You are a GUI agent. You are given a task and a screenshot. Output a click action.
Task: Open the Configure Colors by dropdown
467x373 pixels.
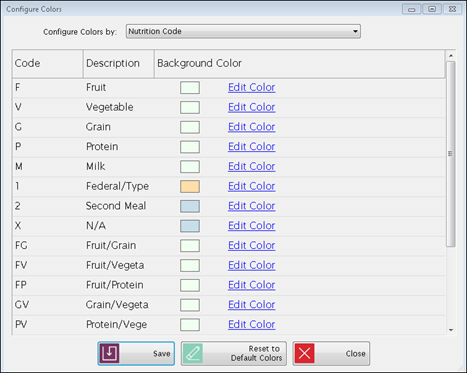(x=243, y=31)
